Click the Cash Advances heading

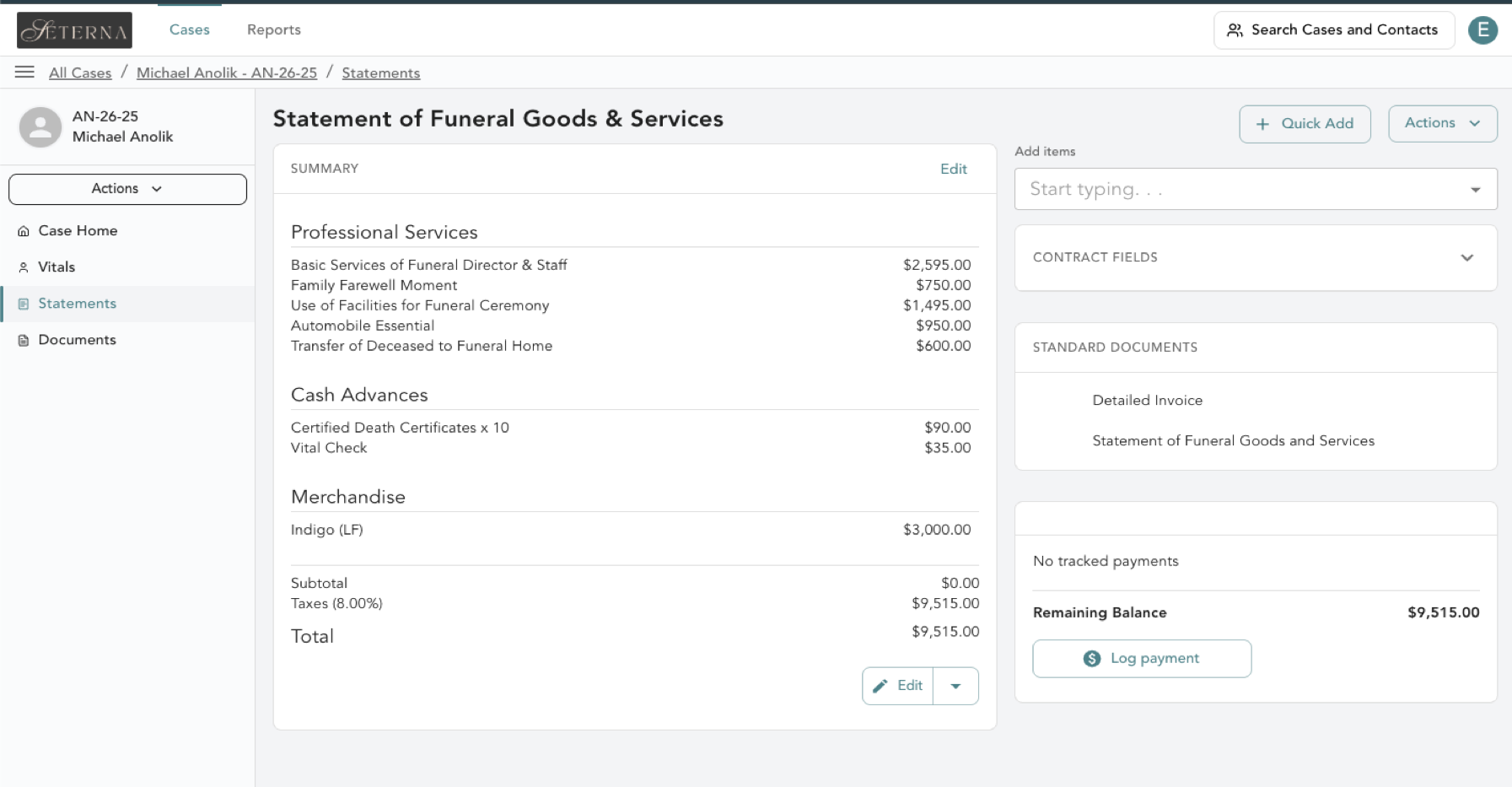tap(359, 396)
